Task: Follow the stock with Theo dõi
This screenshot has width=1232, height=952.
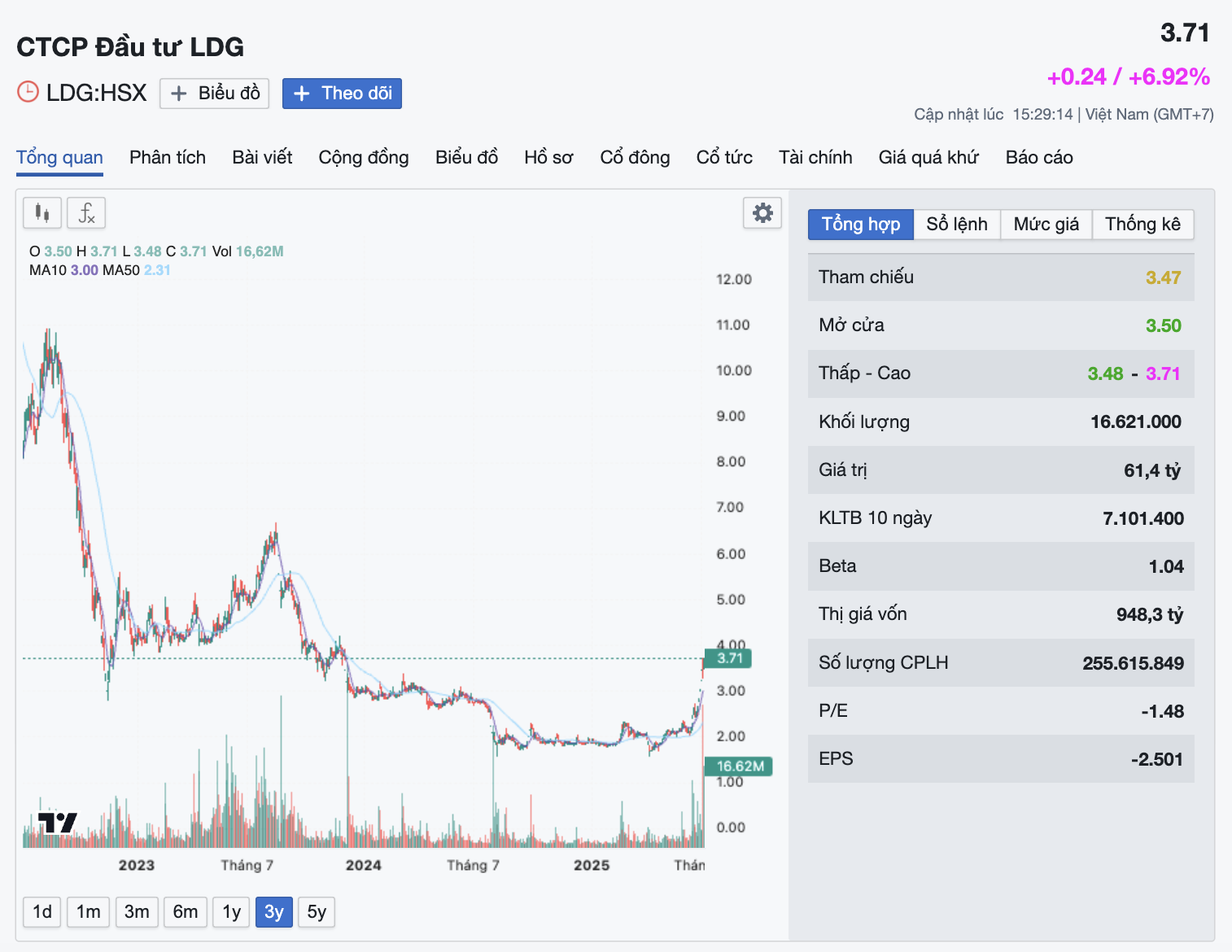Action: pyautogui.click(x=342, y=93)
